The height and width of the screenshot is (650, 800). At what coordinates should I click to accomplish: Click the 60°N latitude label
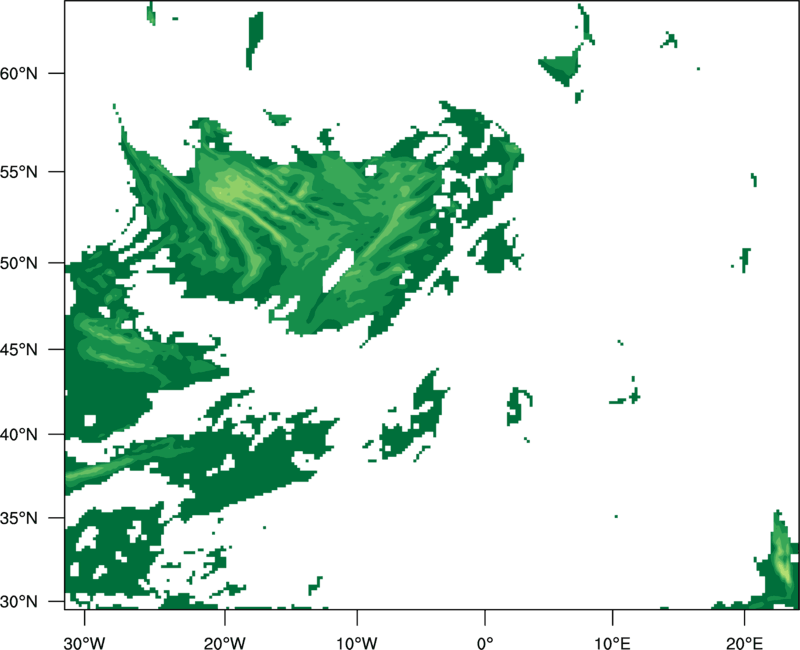tap(19, 73)
